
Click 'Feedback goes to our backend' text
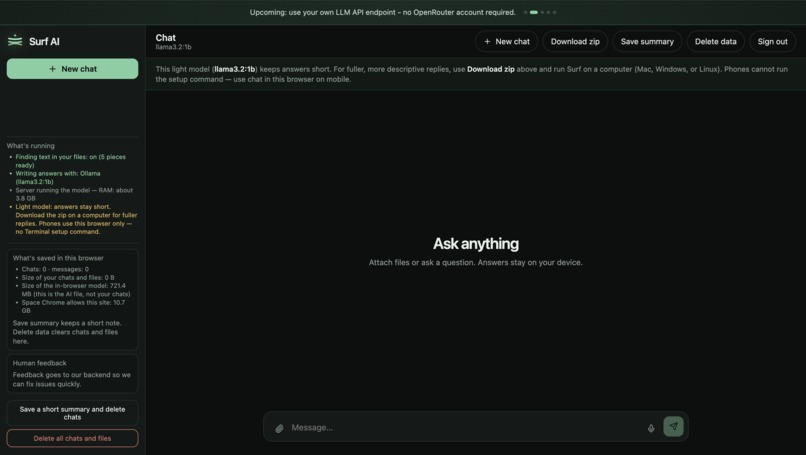pos(71,379)
